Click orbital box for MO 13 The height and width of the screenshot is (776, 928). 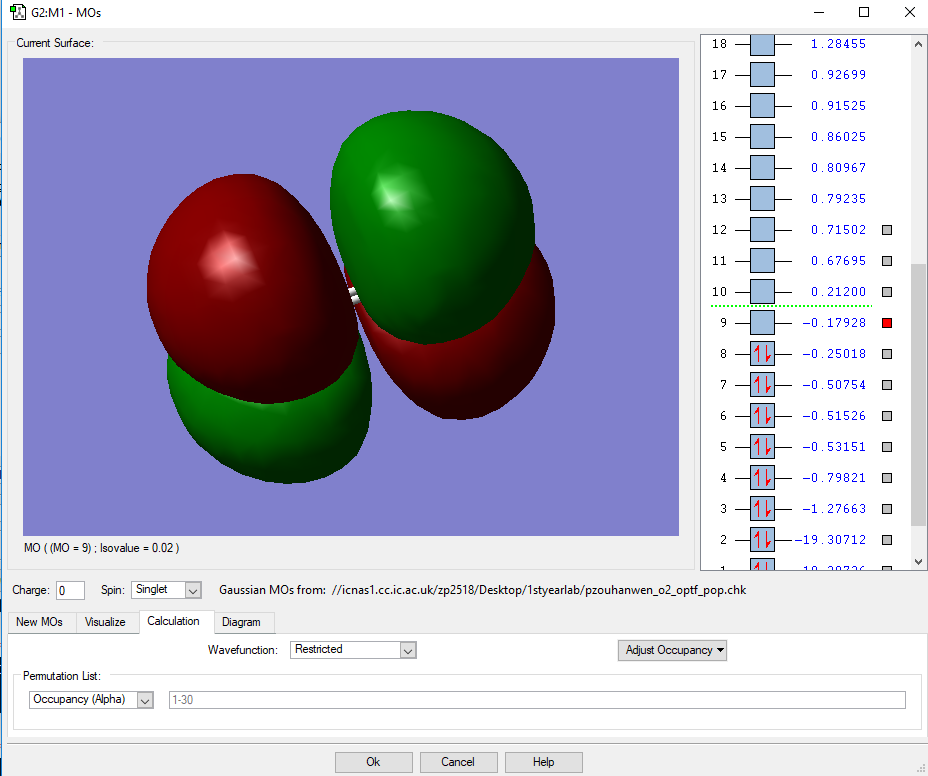[x=762, y=199]
